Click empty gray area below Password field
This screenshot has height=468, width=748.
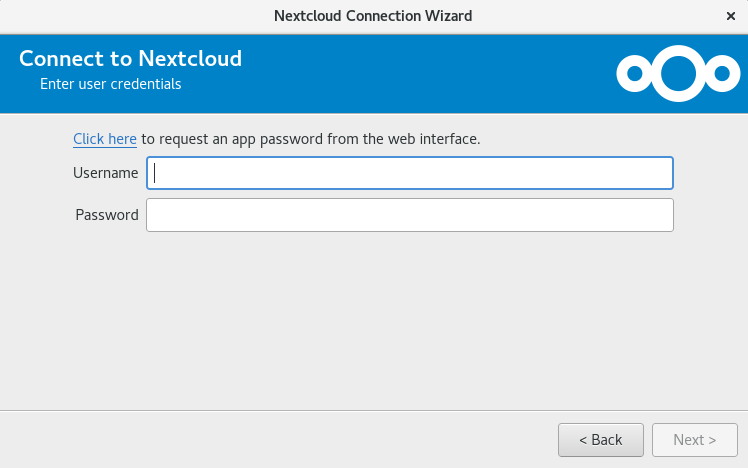pyautogui.click(x=372, y=320)
